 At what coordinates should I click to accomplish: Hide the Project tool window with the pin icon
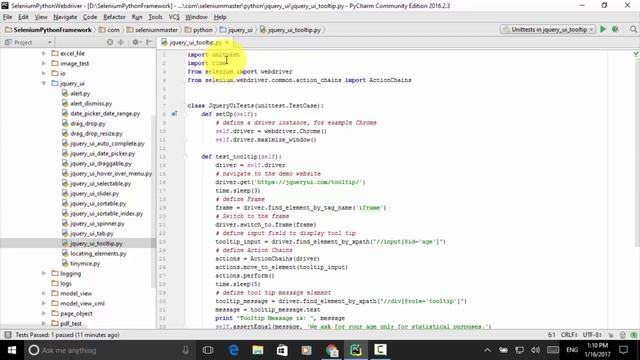149,42
